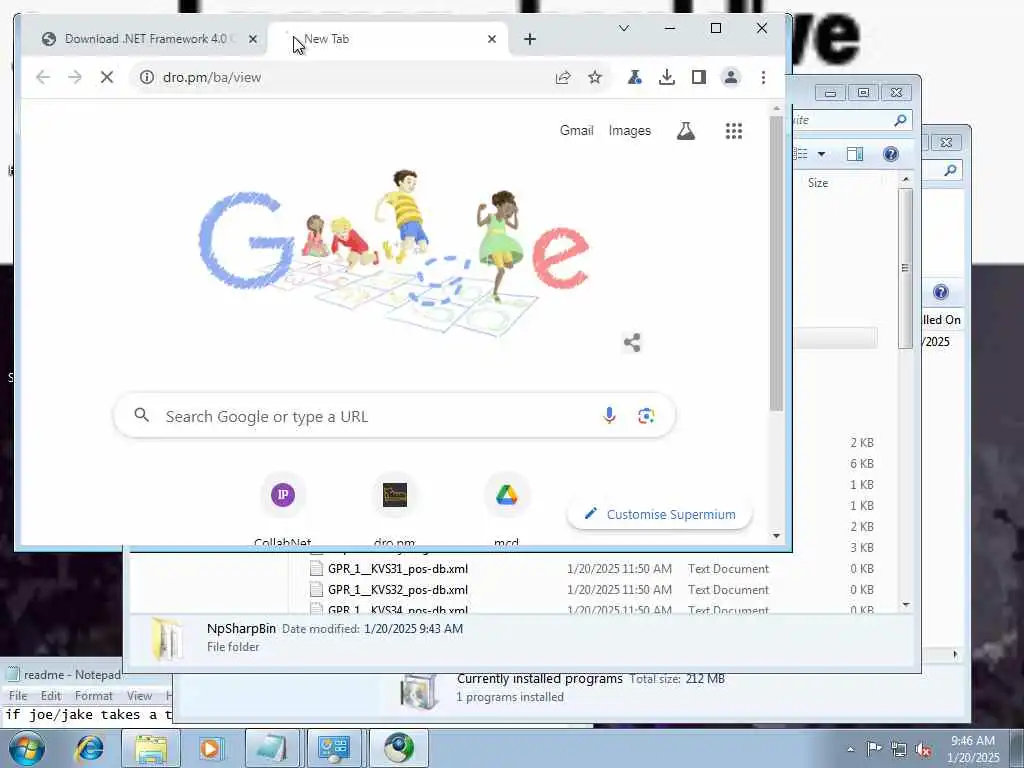Screen dimensions: 1024x768
Task: Toggle the preview pane in Explorer window
Action: 855,154
